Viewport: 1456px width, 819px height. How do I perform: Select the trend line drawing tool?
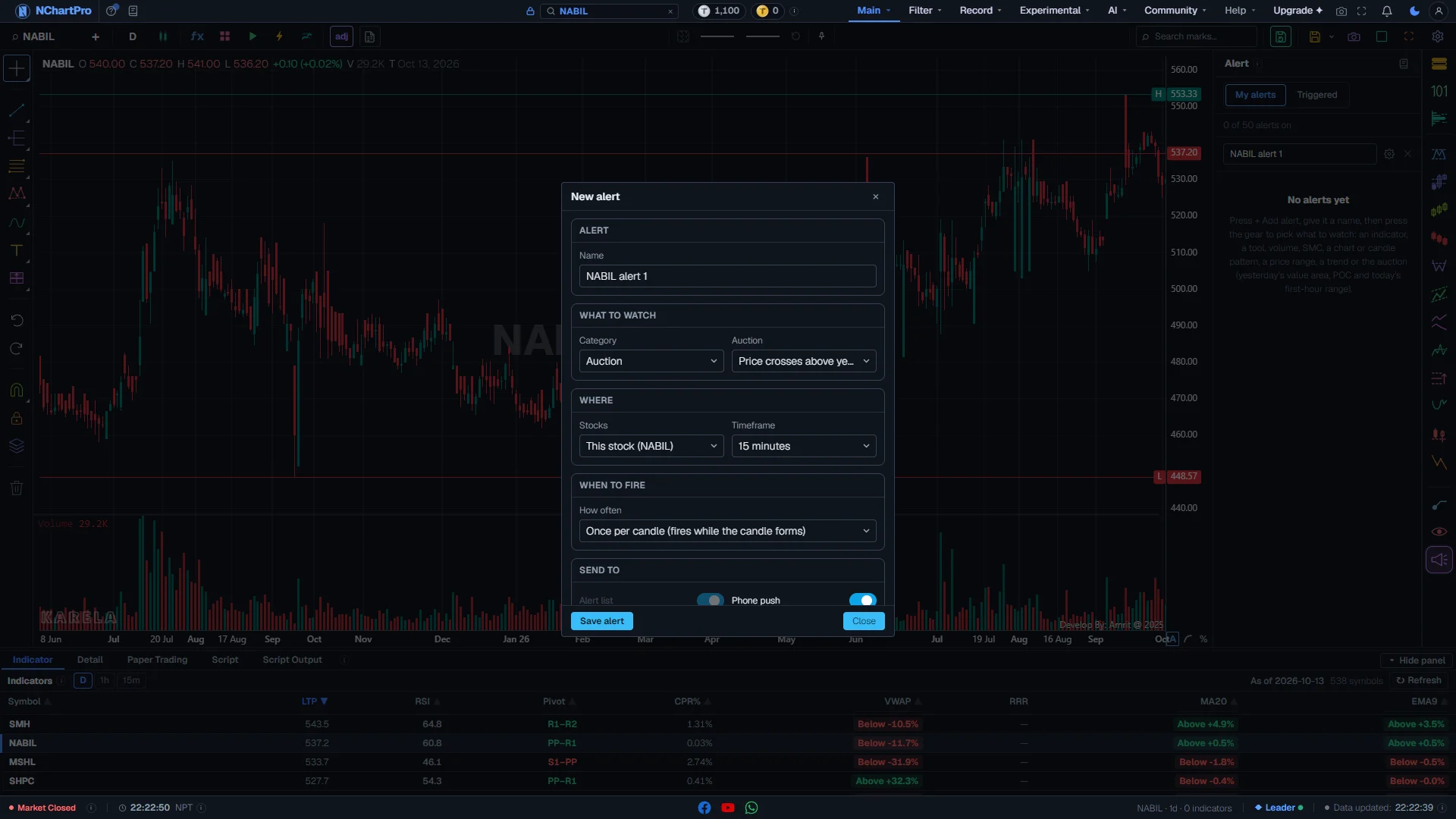coord(16,110)
